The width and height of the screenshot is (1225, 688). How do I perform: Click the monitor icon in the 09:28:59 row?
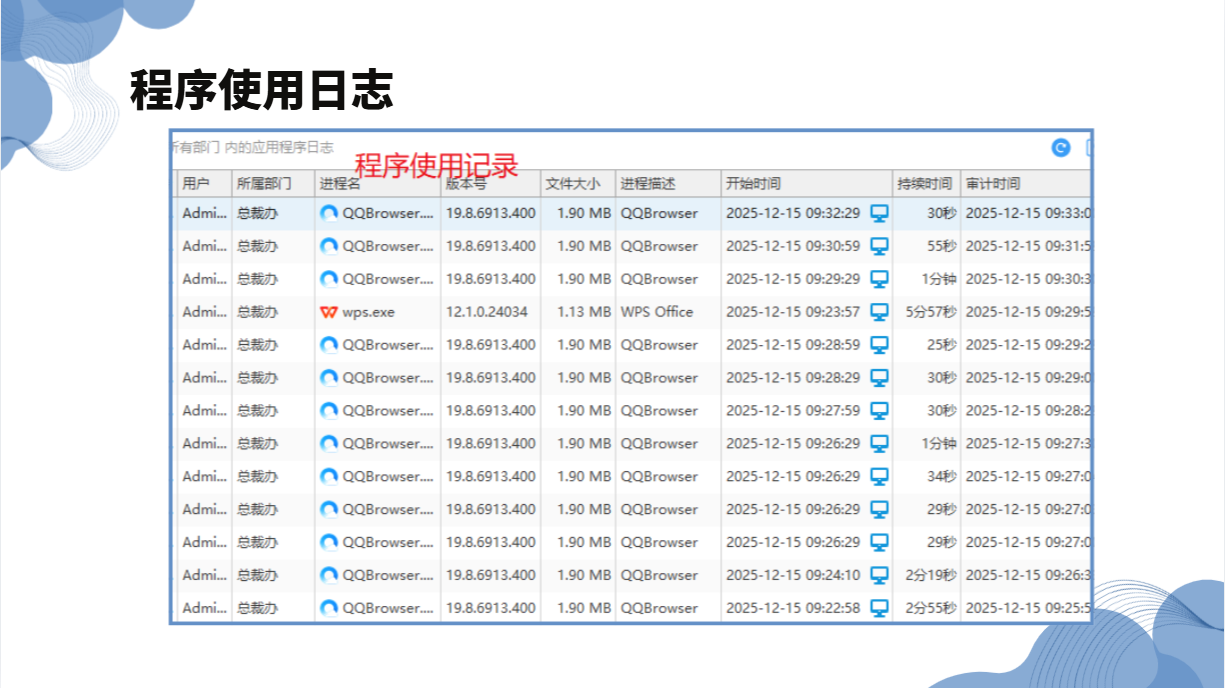[879, 345]
